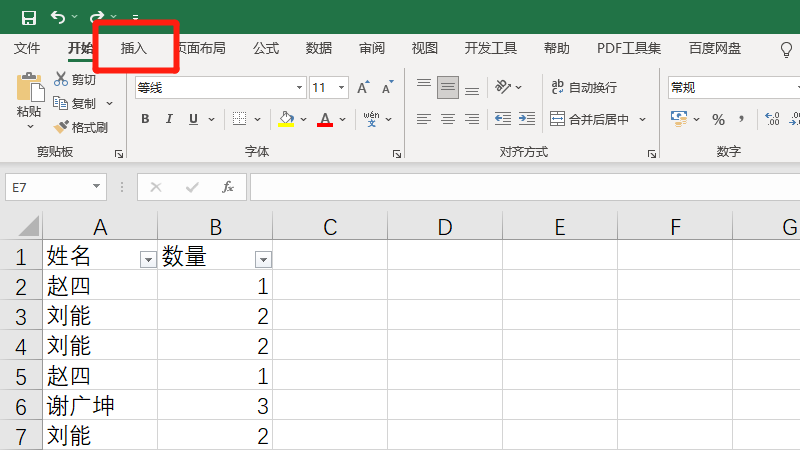This screenshot has width=800, height=450.
Task: Toggle Italic formatting
Action: 169,119
